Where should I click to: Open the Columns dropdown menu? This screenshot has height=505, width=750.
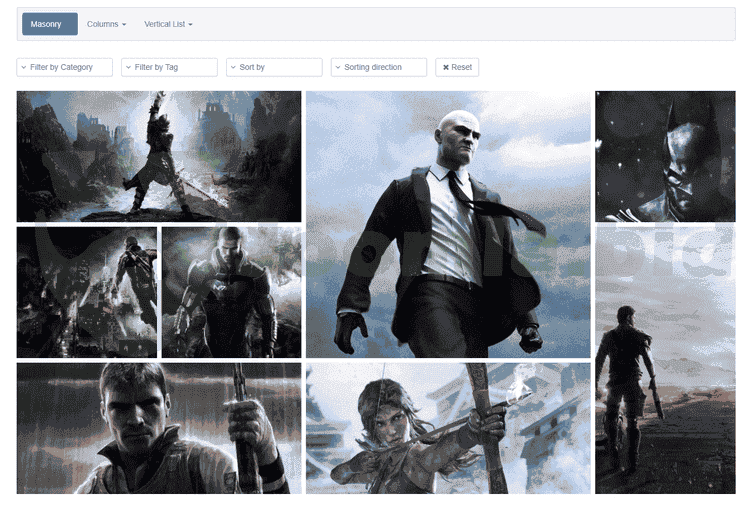[106, 24]
